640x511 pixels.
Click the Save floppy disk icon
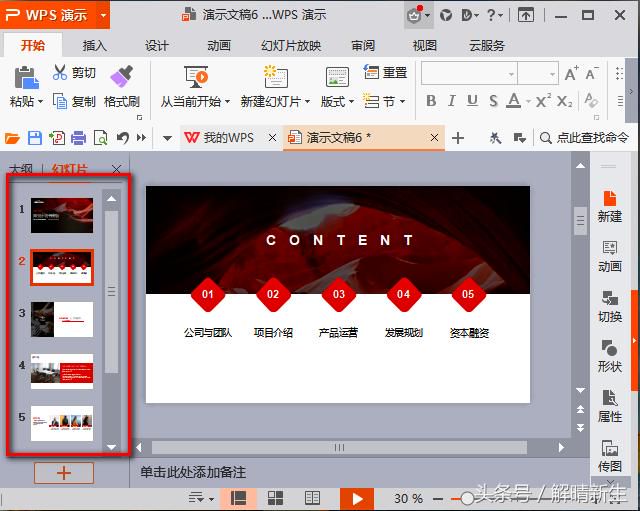tap(35, 138)
